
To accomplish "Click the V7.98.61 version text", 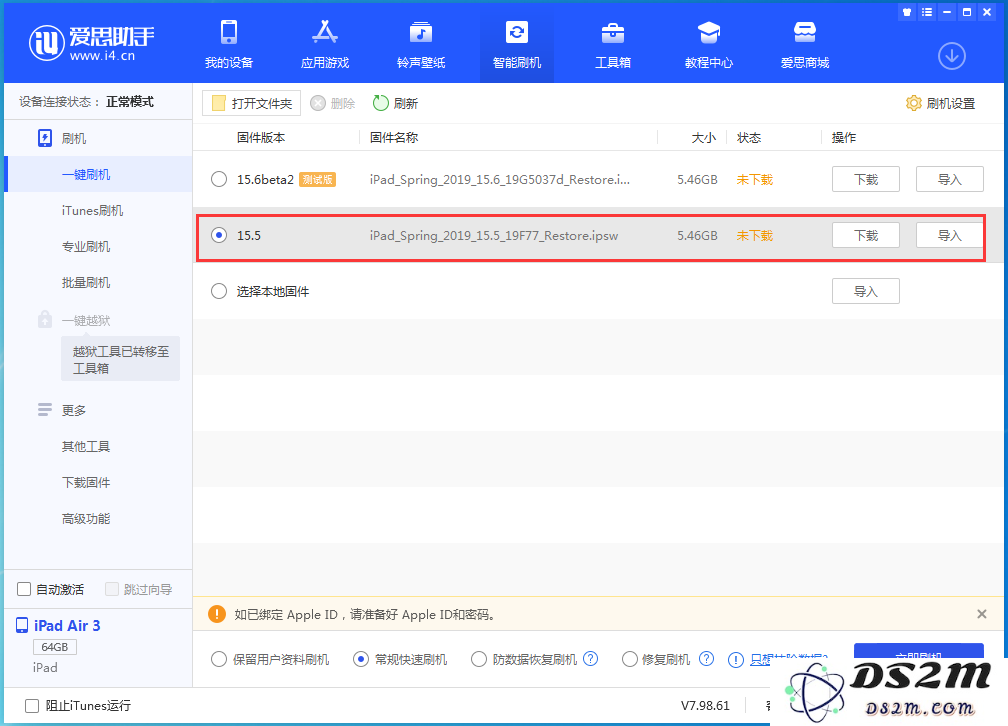I will (x=705, y=705).
